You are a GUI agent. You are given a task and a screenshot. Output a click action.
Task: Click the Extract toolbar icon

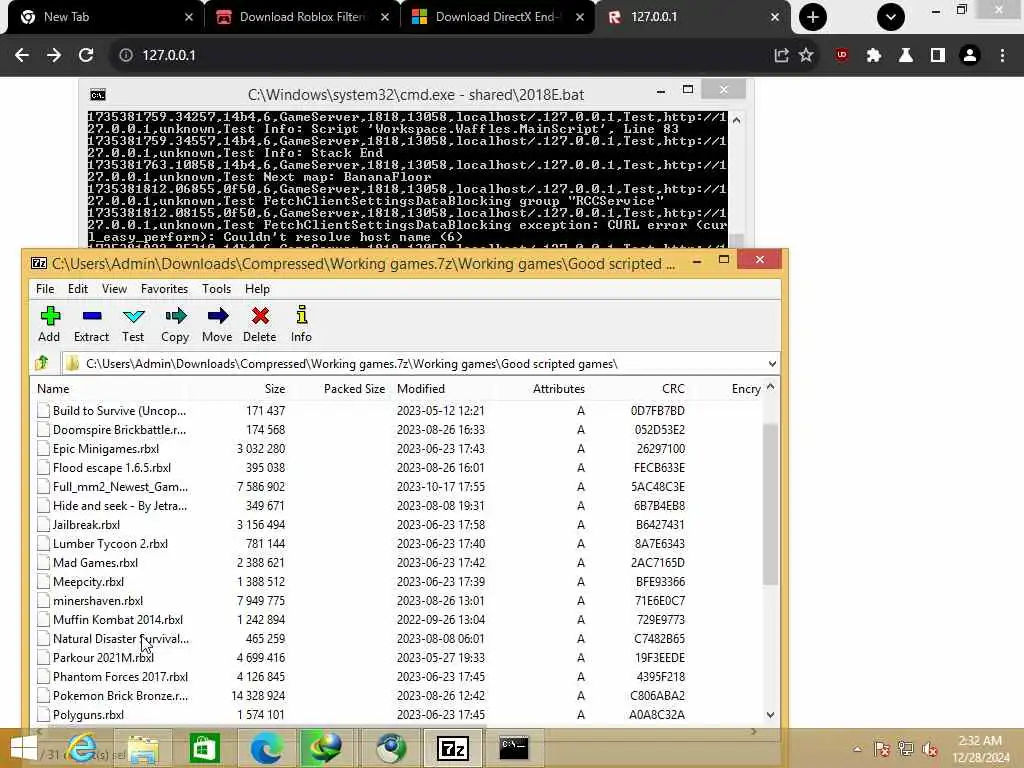pos(91,324)
